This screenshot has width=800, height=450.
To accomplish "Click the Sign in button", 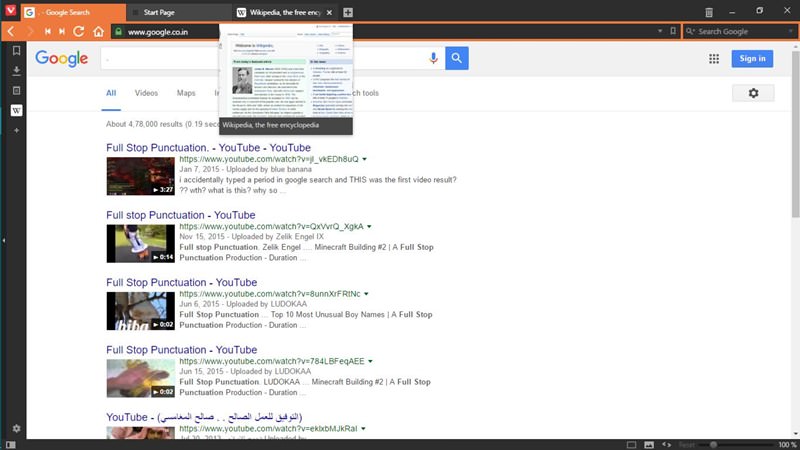I will point(752,58).
